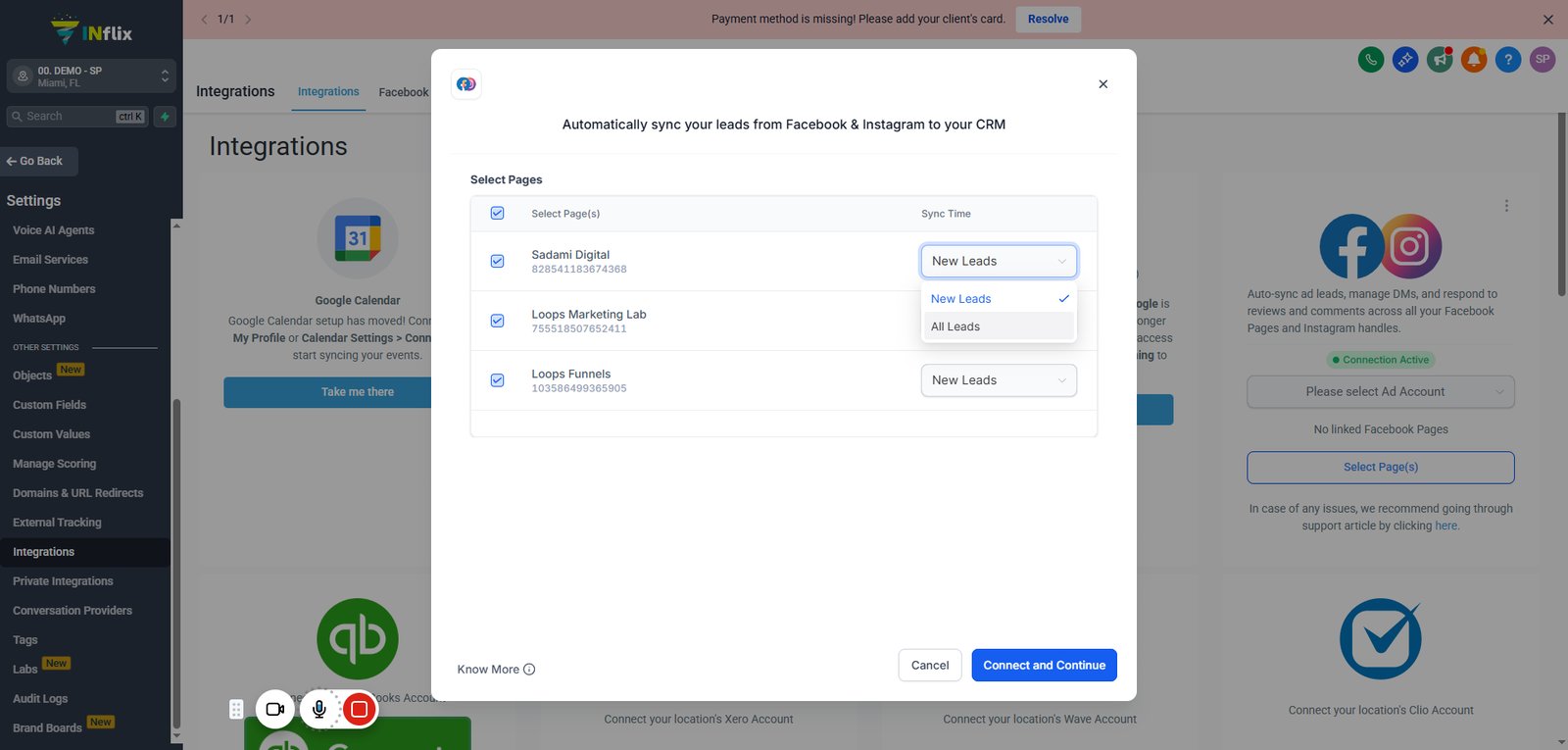Dismiss the payment warning banner
Image resolution: width=1568 pixels, height=750 pixels.
click(x=1548, y=20)
